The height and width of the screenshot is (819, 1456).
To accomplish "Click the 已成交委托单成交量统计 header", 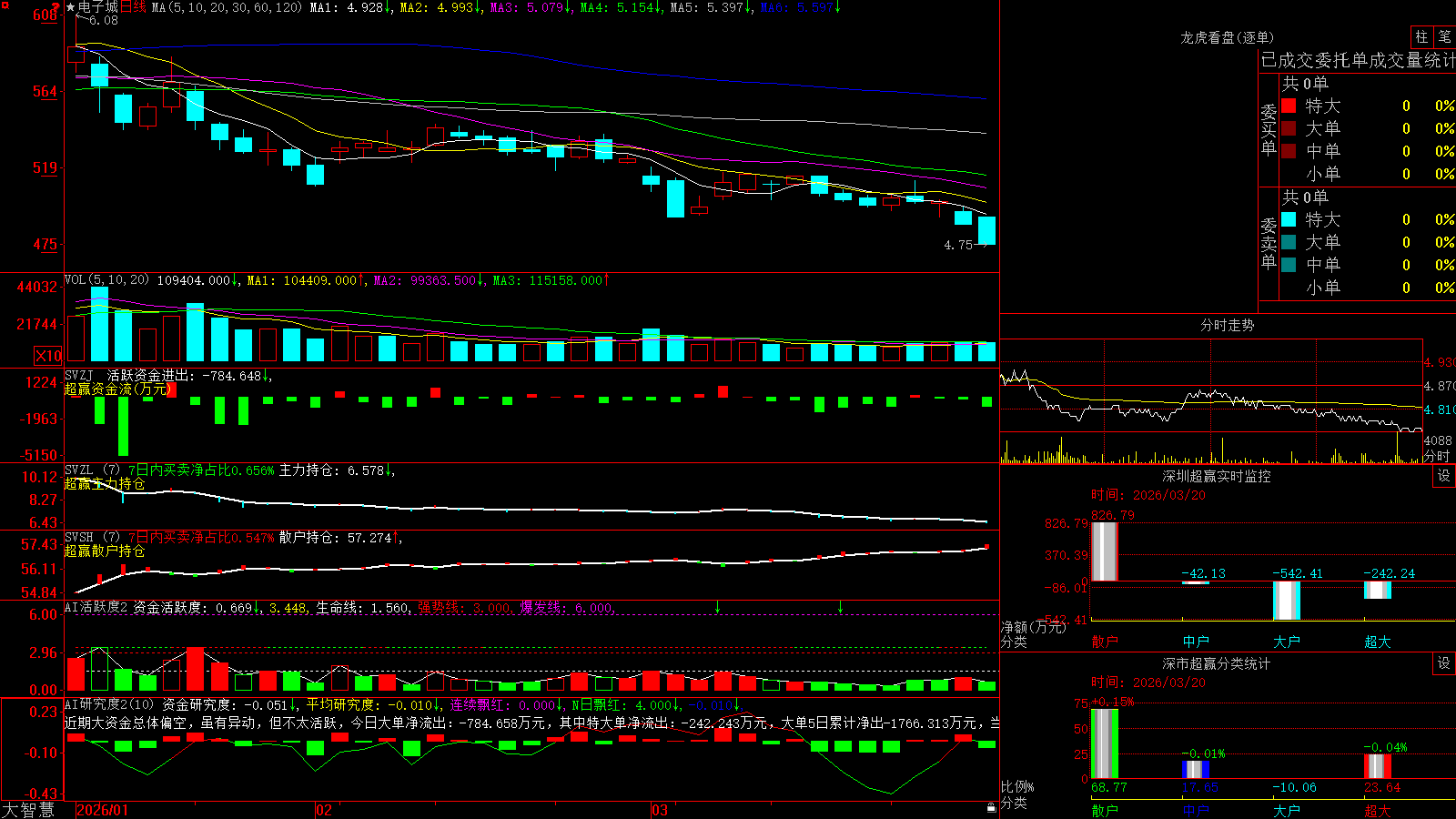I will 1358,60.
